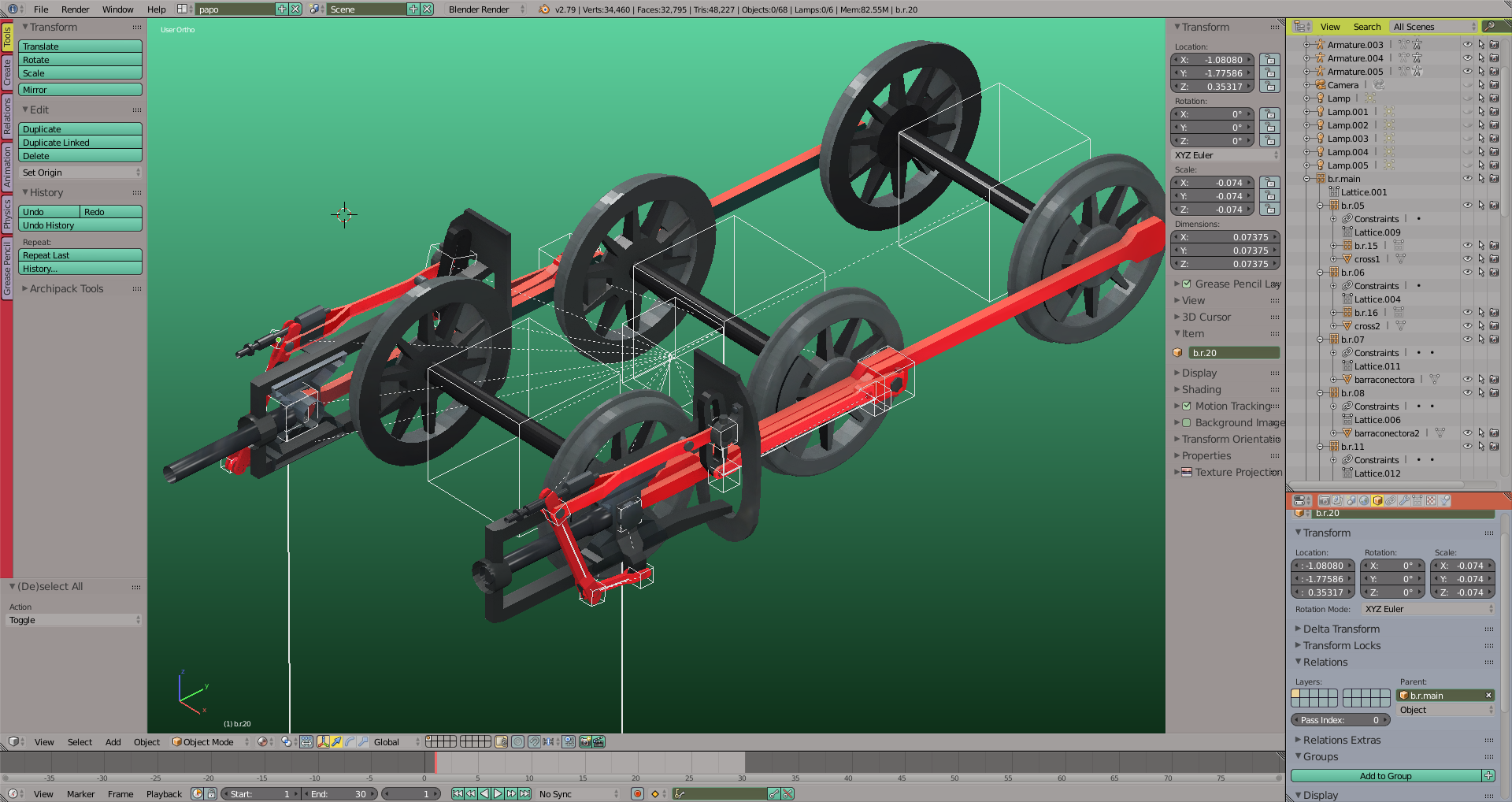The image size is (1512, 802).
Task: Open the timeline Marker menu
Action: pyautogui.click(x=80, y=793)
